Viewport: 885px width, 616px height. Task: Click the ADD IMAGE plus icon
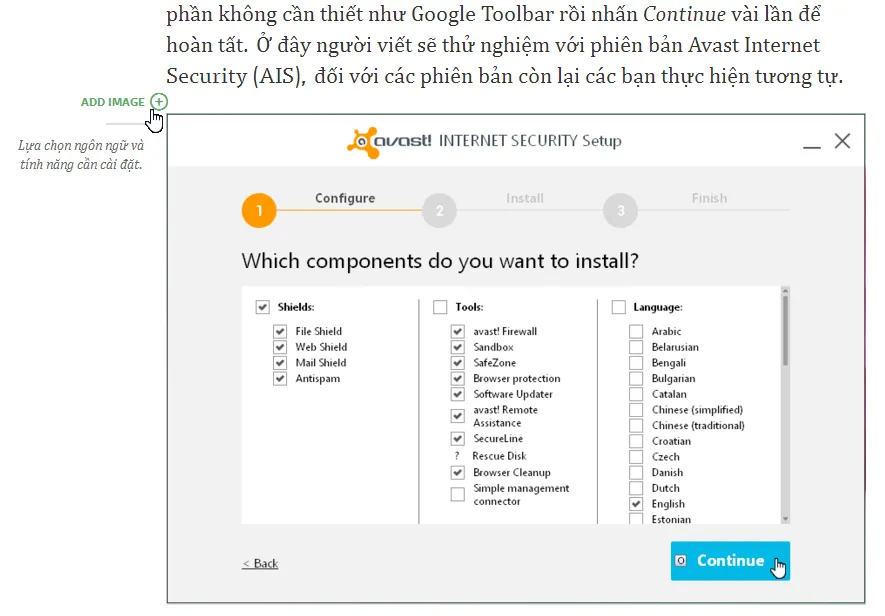[x=156, y=101]
